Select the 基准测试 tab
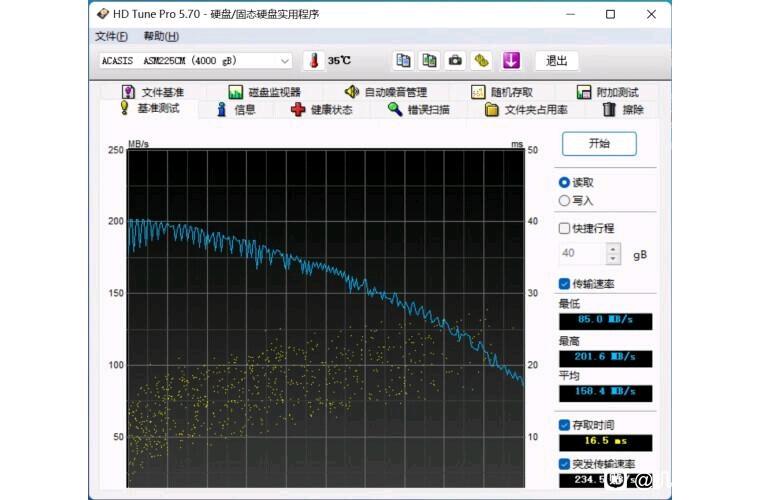Screen dimensions: 760x500 150,108
